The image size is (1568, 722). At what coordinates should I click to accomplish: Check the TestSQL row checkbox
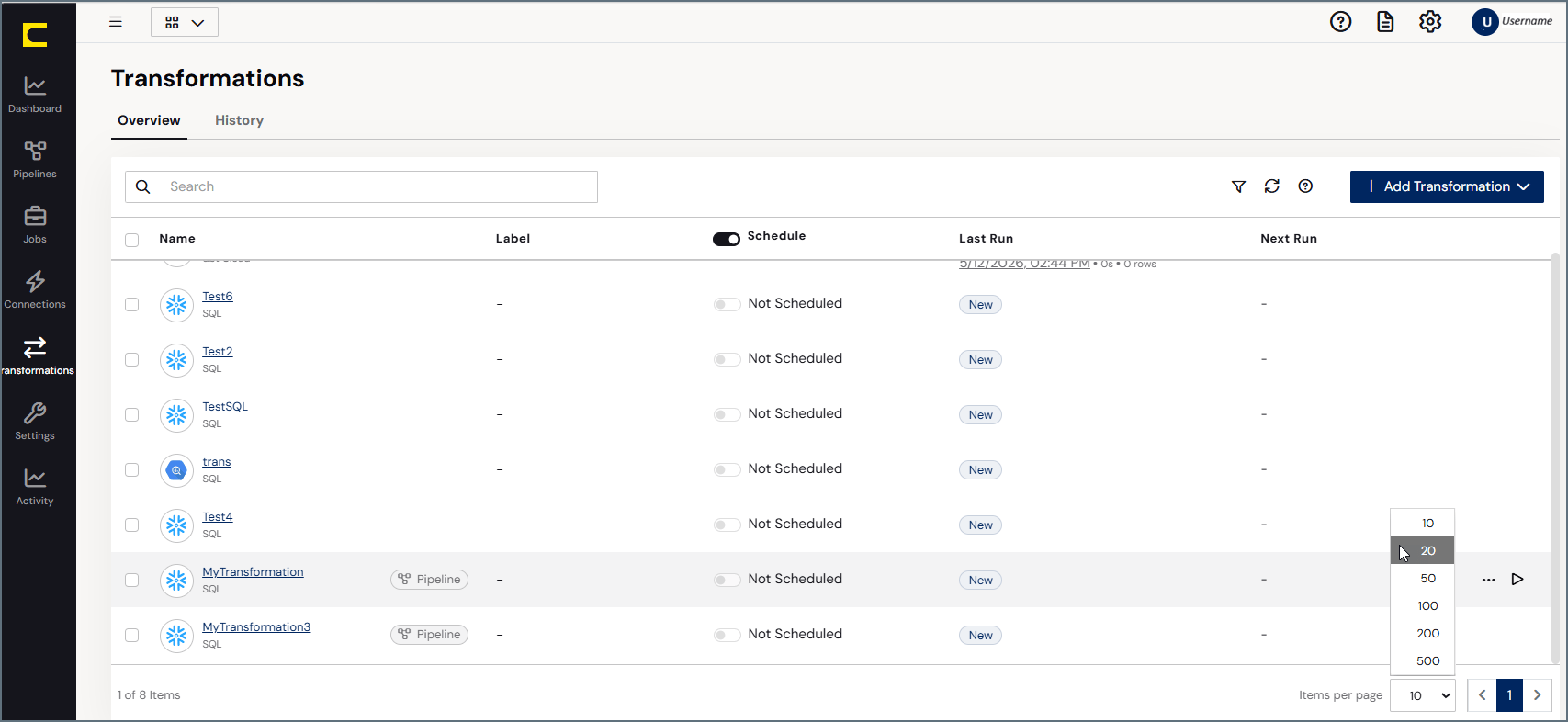tap(132, 414)
